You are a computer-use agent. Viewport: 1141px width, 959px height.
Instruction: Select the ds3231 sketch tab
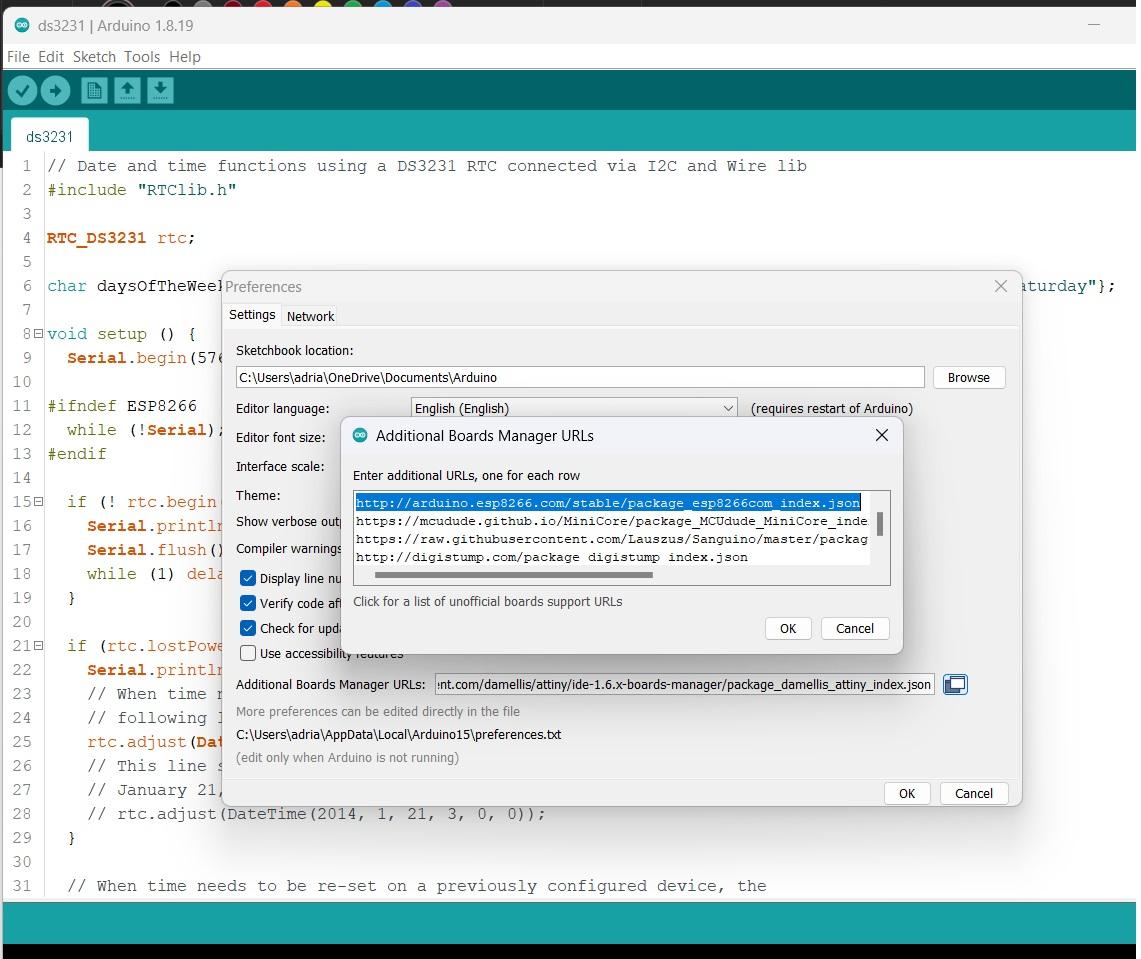(x=50, y=136)
